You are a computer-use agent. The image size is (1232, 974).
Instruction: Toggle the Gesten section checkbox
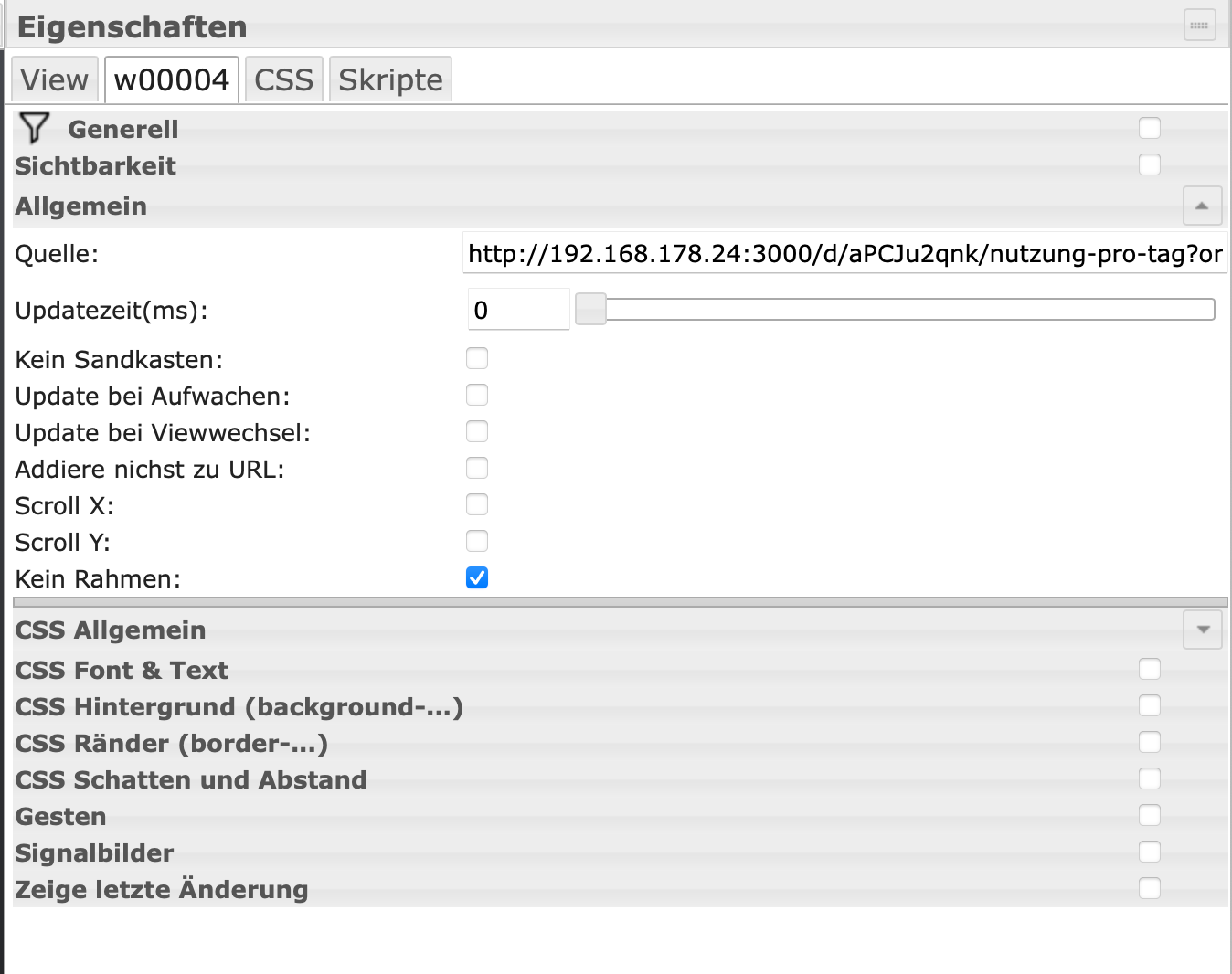coord(1150,815)
